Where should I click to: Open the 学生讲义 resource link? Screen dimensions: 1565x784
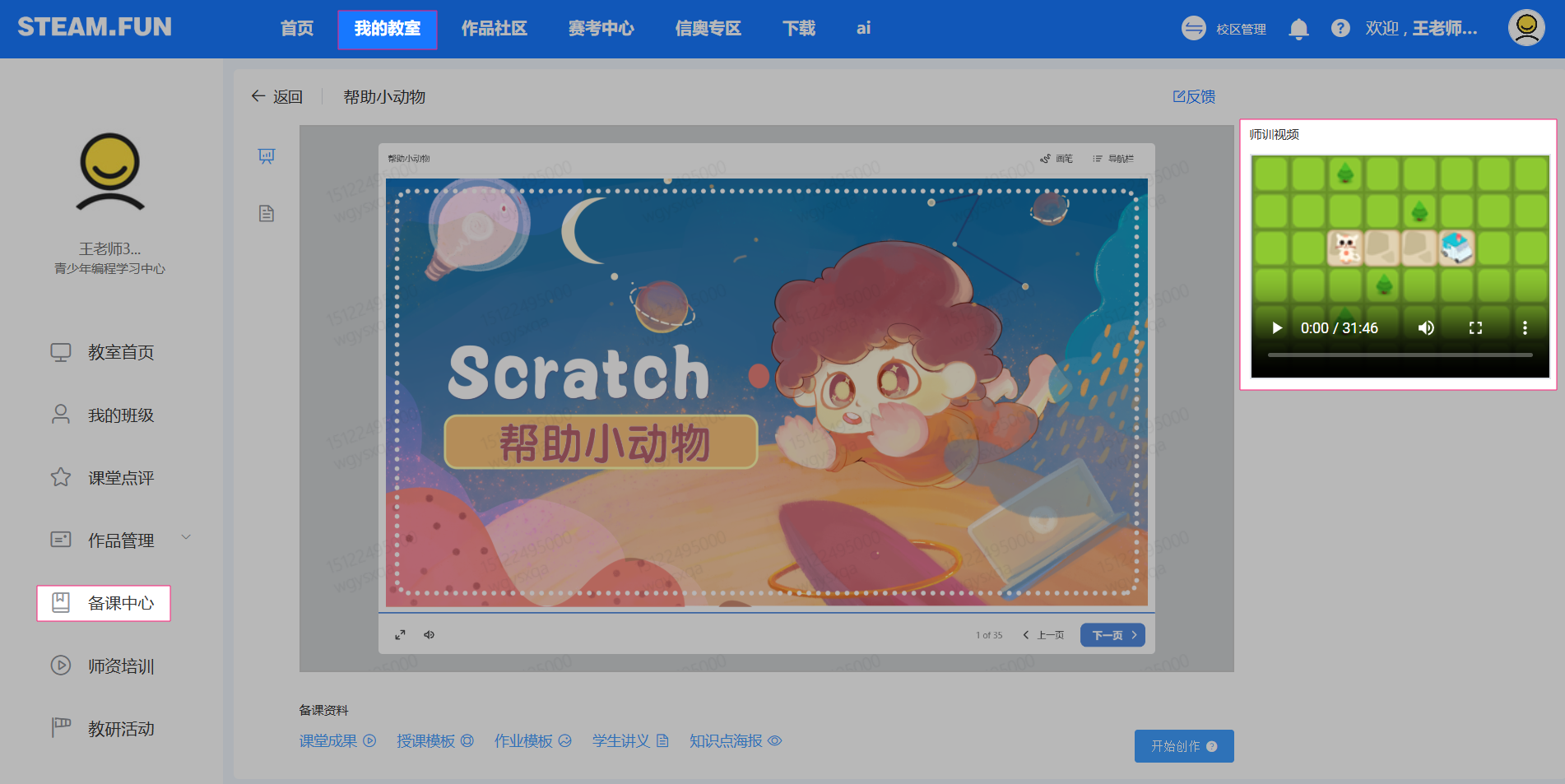[630, 741]
